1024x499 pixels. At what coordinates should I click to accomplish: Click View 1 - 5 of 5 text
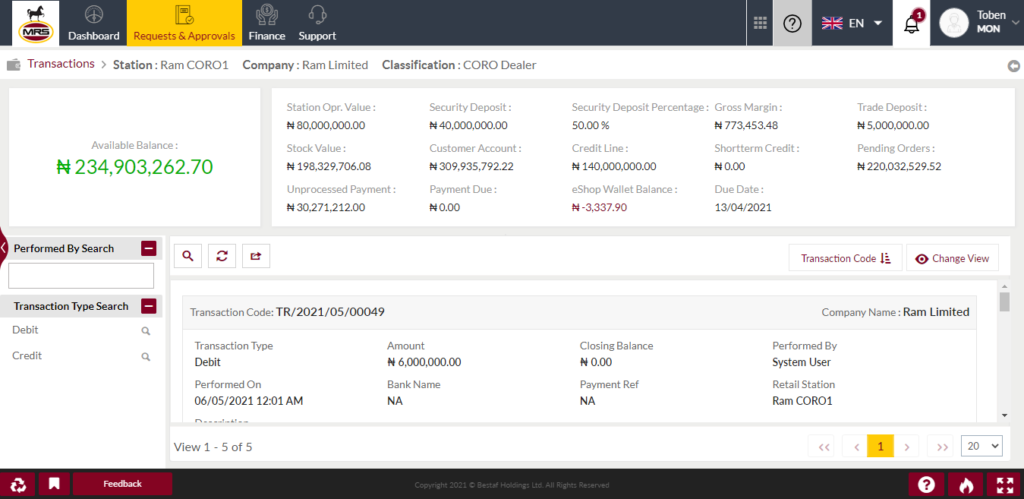point(213,447)
